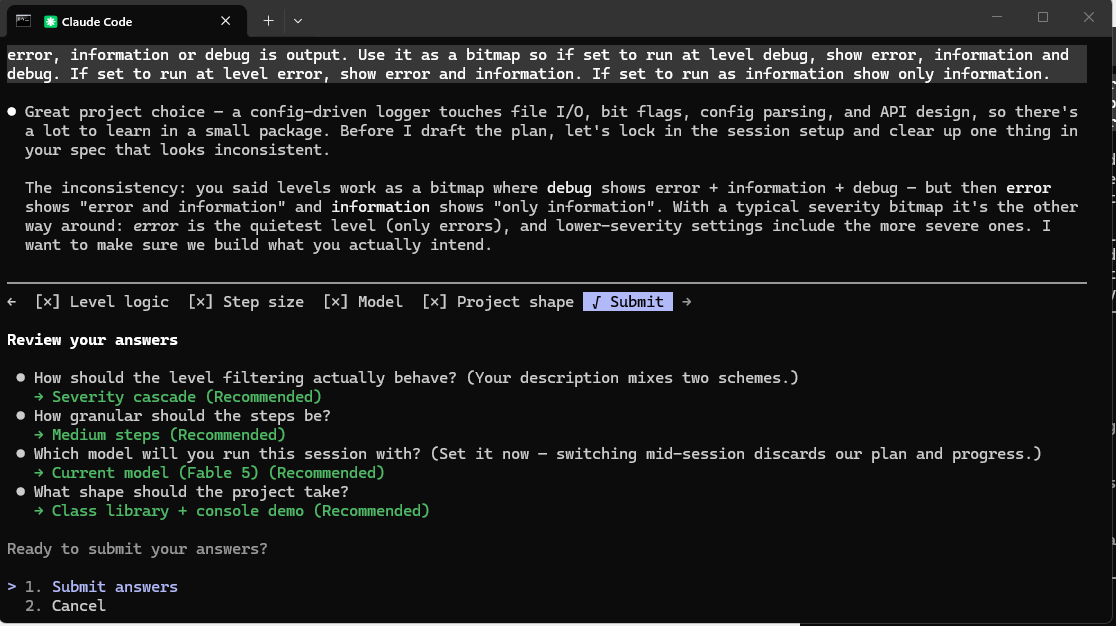1116x626 pixels.
Task: Click the Review your answers heading
Action: (93, 340)
